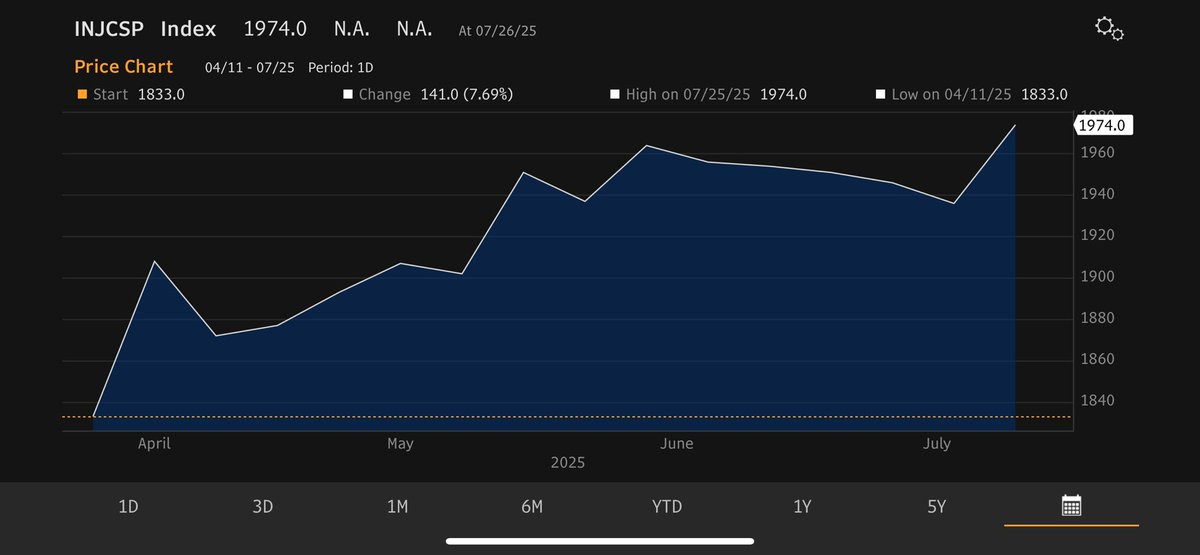
Task: Toggle the Change legend marker
Action: [348, 95]
